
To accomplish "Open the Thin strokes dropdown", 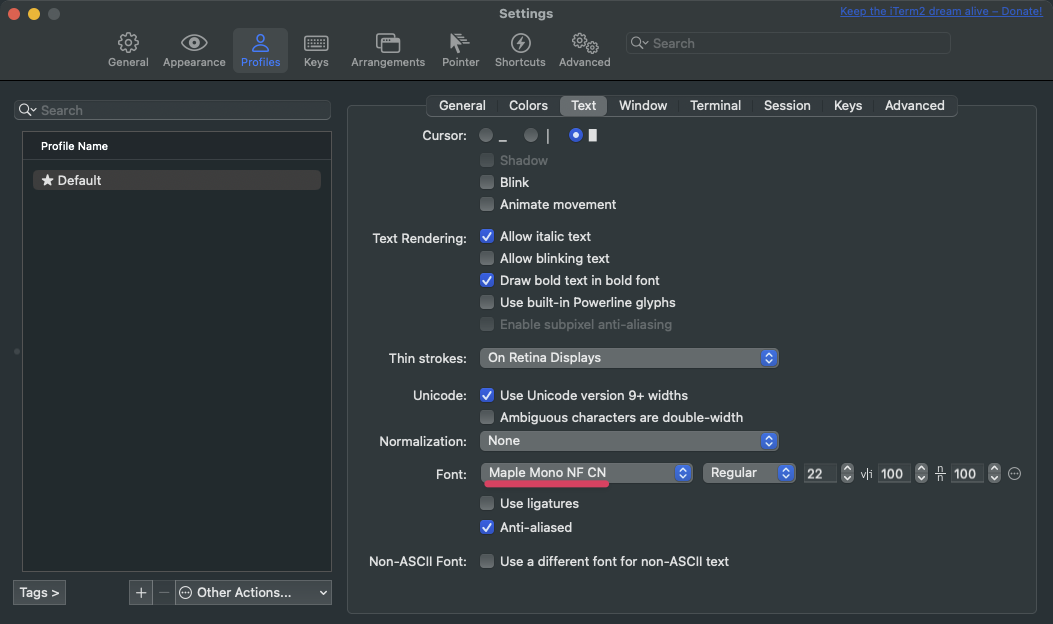I will 629,358.
